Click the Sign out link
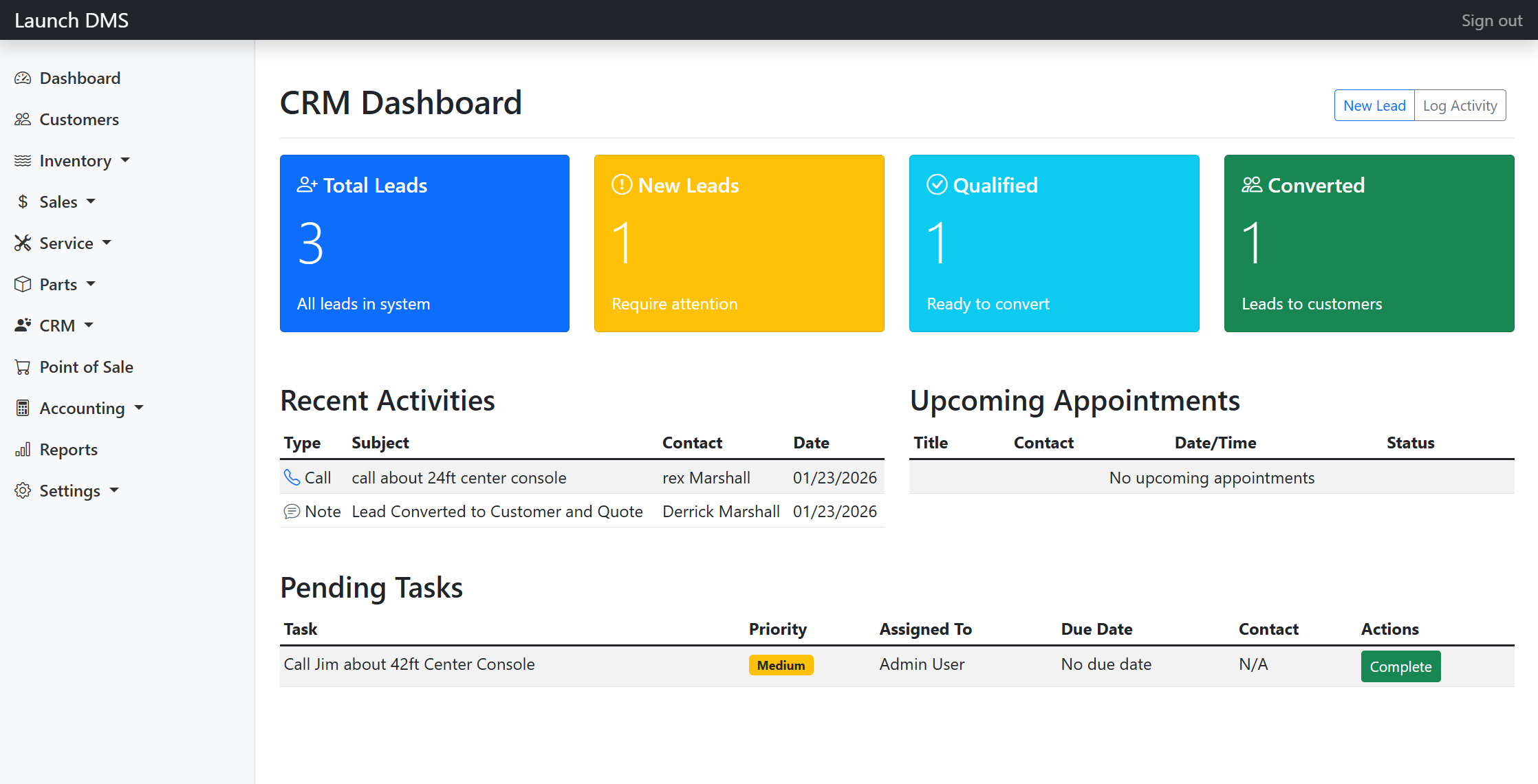This screenshot has height=784, width=1538. click(x=1491, y=21)
